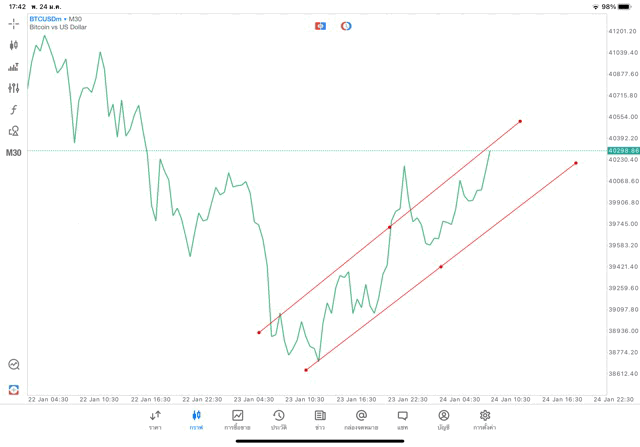640x447 pixels.
Task: Open the indicators list icon
Action: 14,67
